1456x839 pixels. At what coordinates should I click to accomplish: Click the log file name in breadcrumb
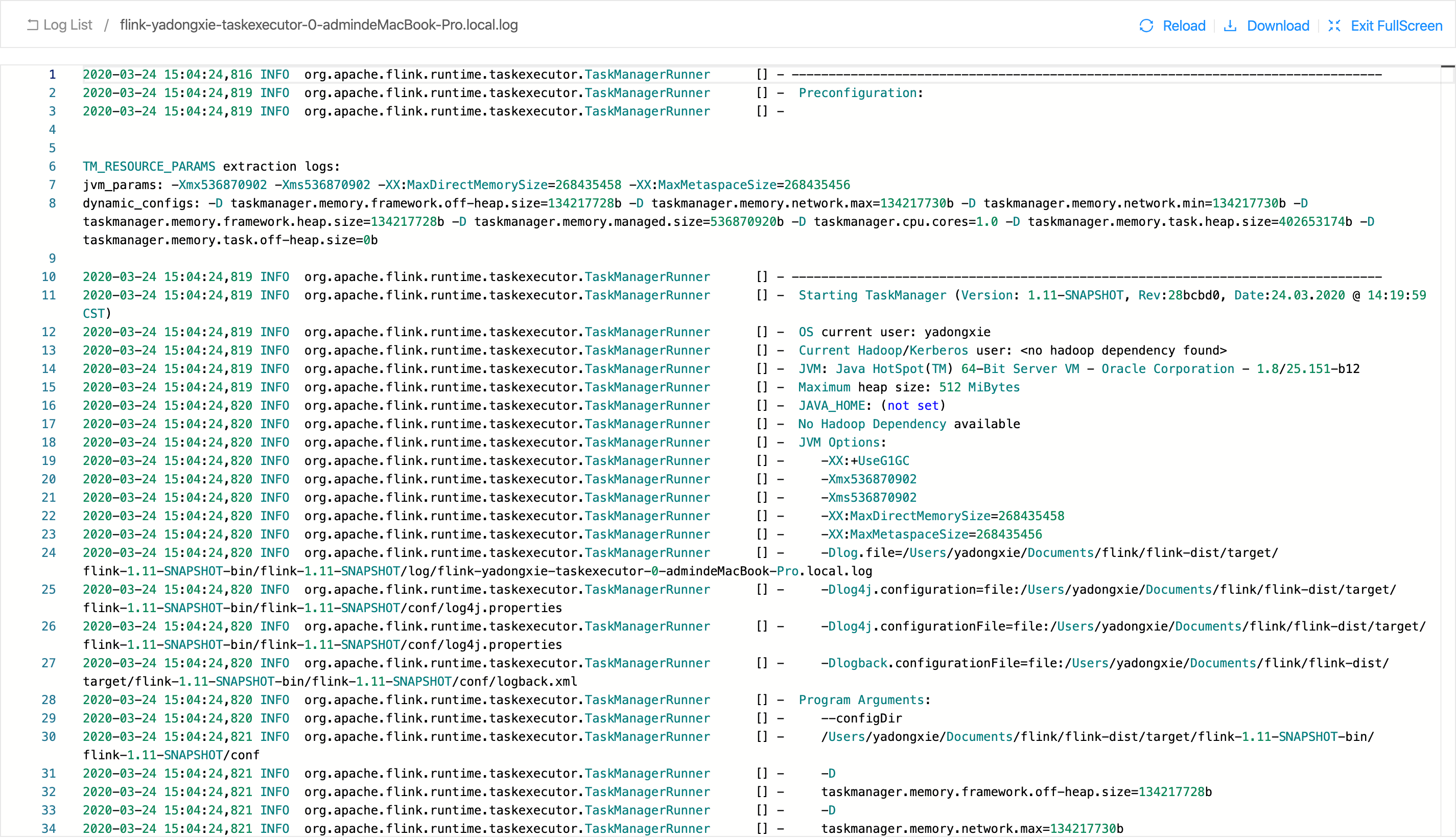click(318, 25)
